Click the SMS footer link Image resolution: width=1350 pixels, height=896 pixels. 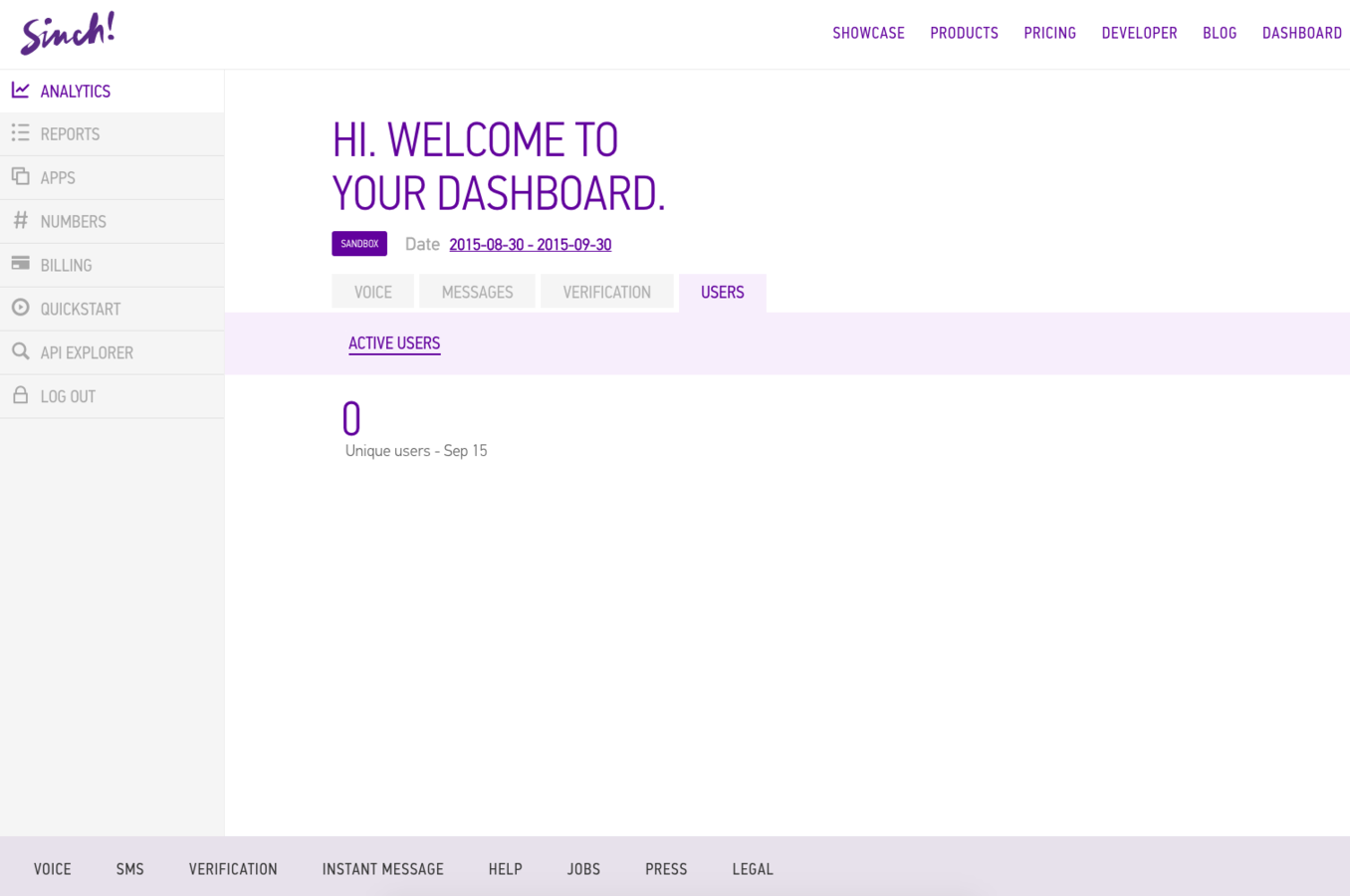pyautogui.click(x=129, y=869)
